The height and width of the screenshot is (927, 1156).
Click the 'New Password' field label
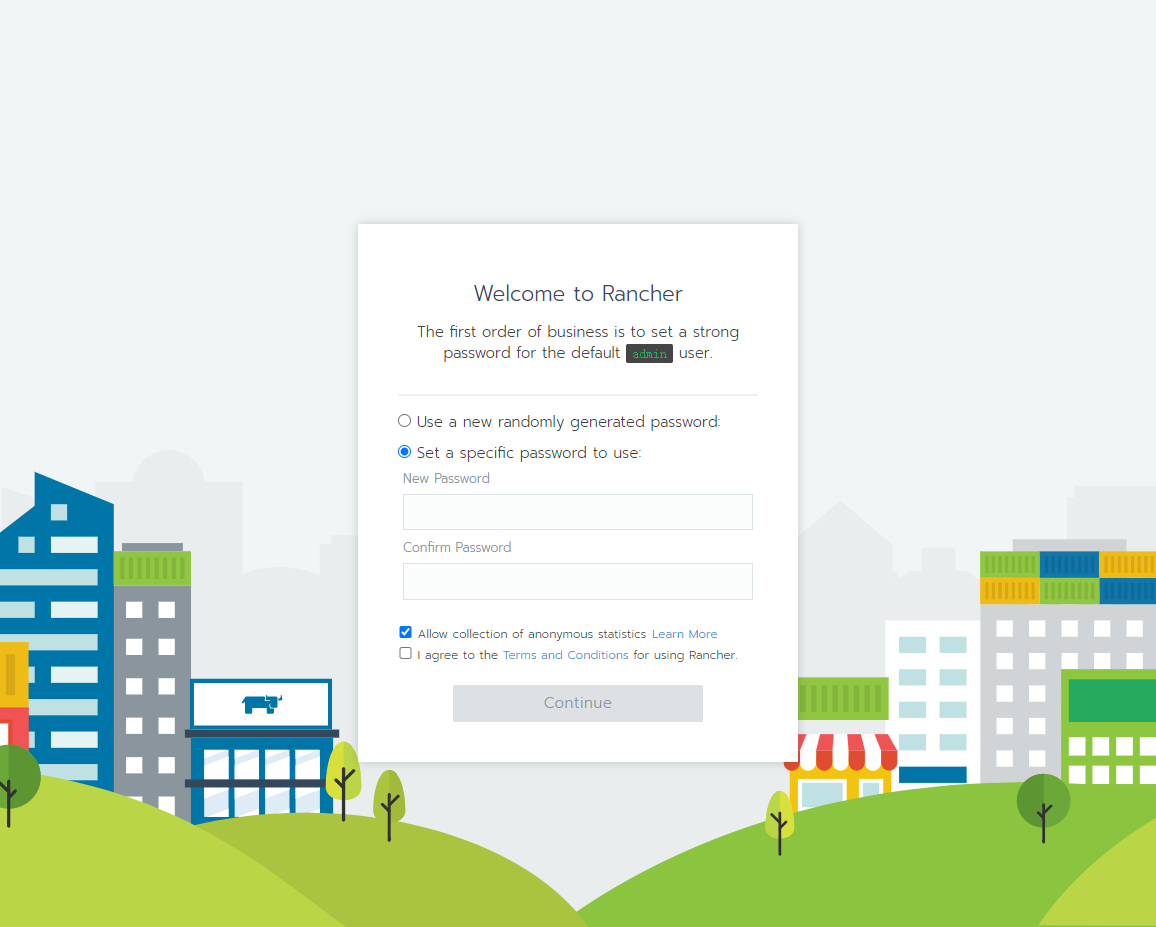[446, 479]
